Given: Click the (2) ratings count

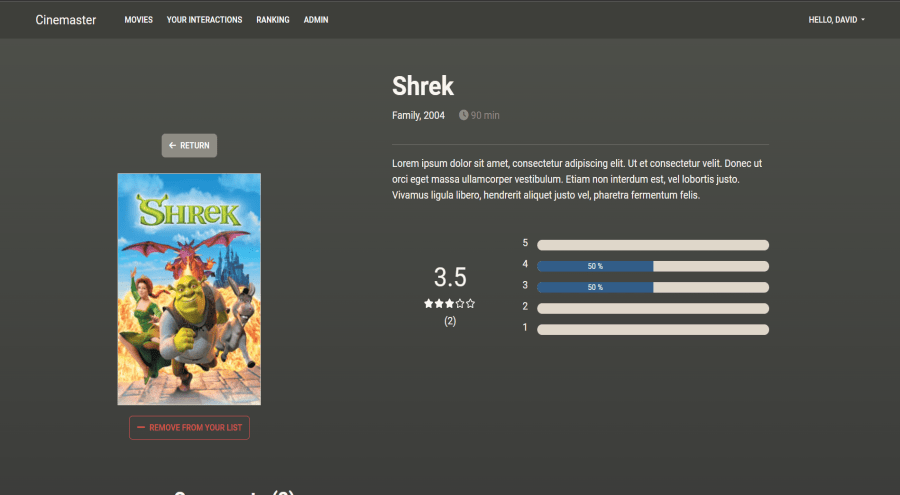Looking at the screenshot, I should click(450, 321).
